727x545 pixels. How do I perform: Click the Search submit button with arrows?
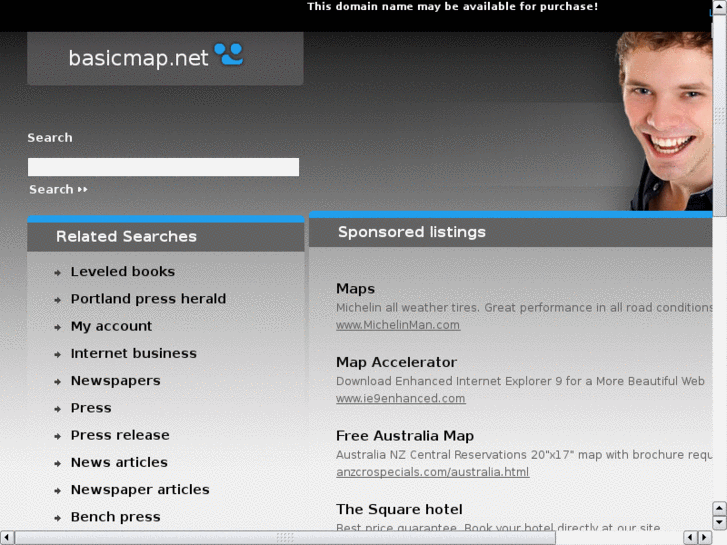[x=58, y=189]
